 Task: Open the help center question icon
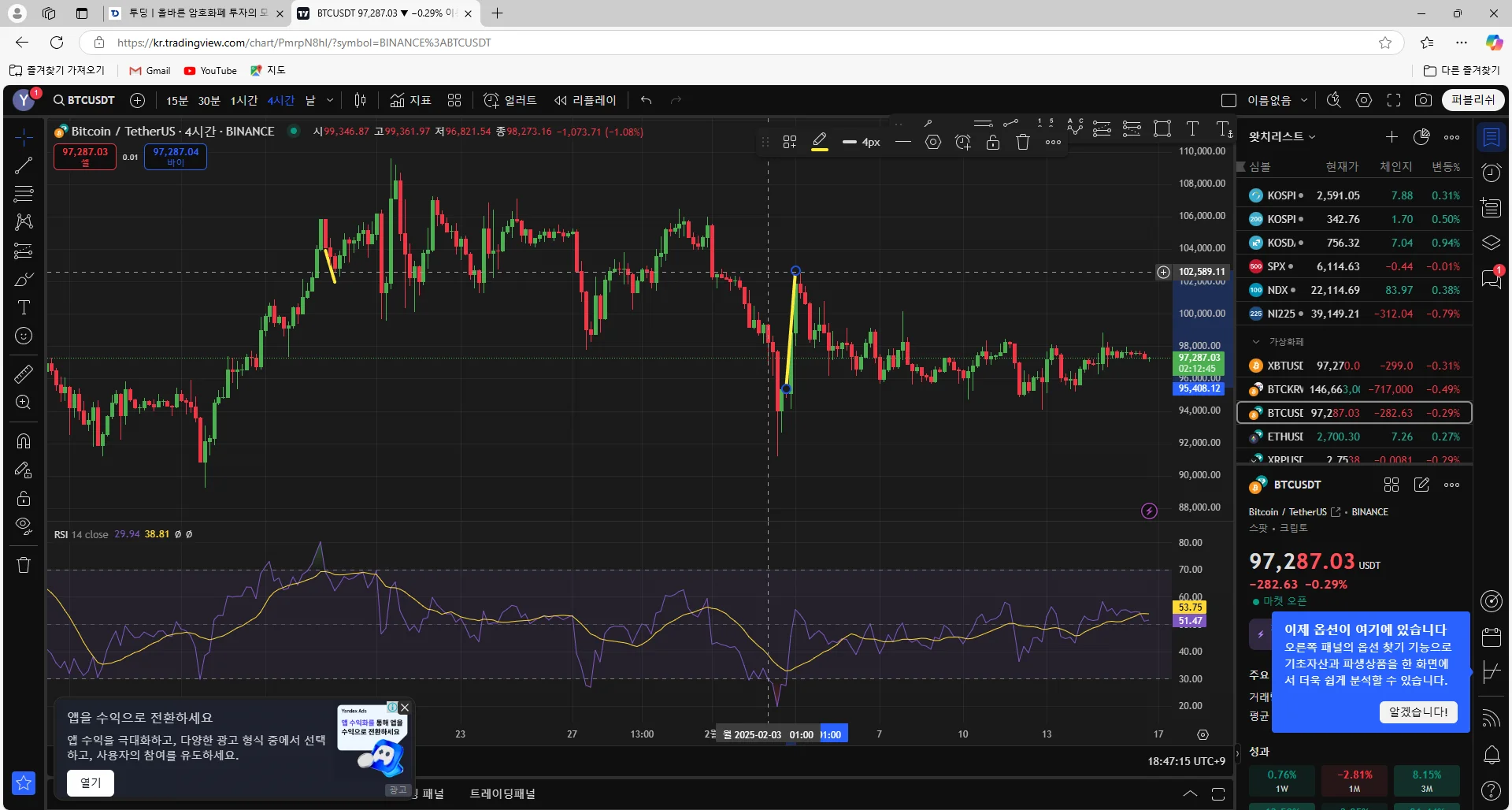[x=1492, y=790]
